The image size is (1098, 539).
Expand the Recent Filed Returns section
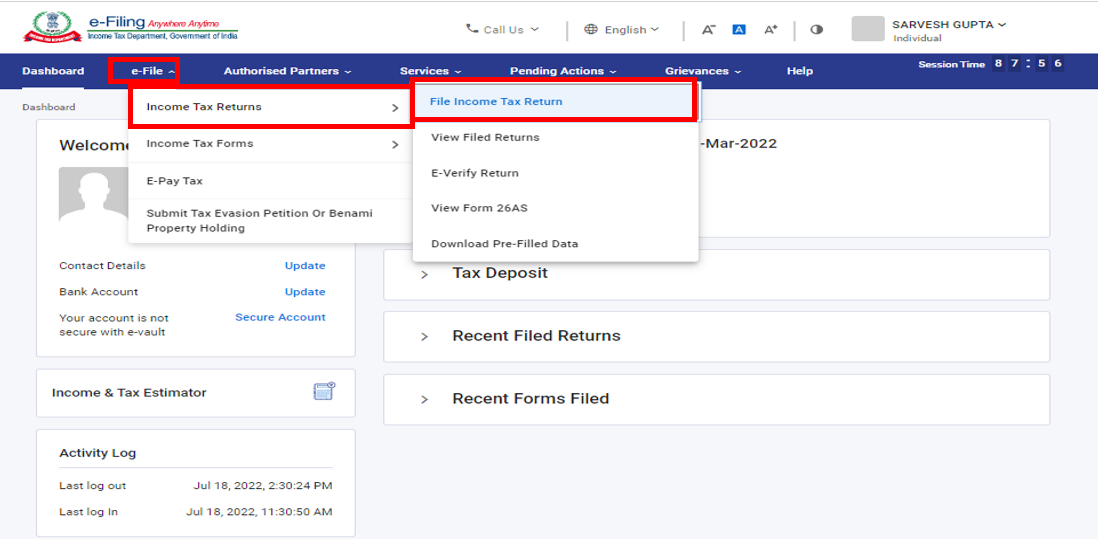[x=424, y=336]
